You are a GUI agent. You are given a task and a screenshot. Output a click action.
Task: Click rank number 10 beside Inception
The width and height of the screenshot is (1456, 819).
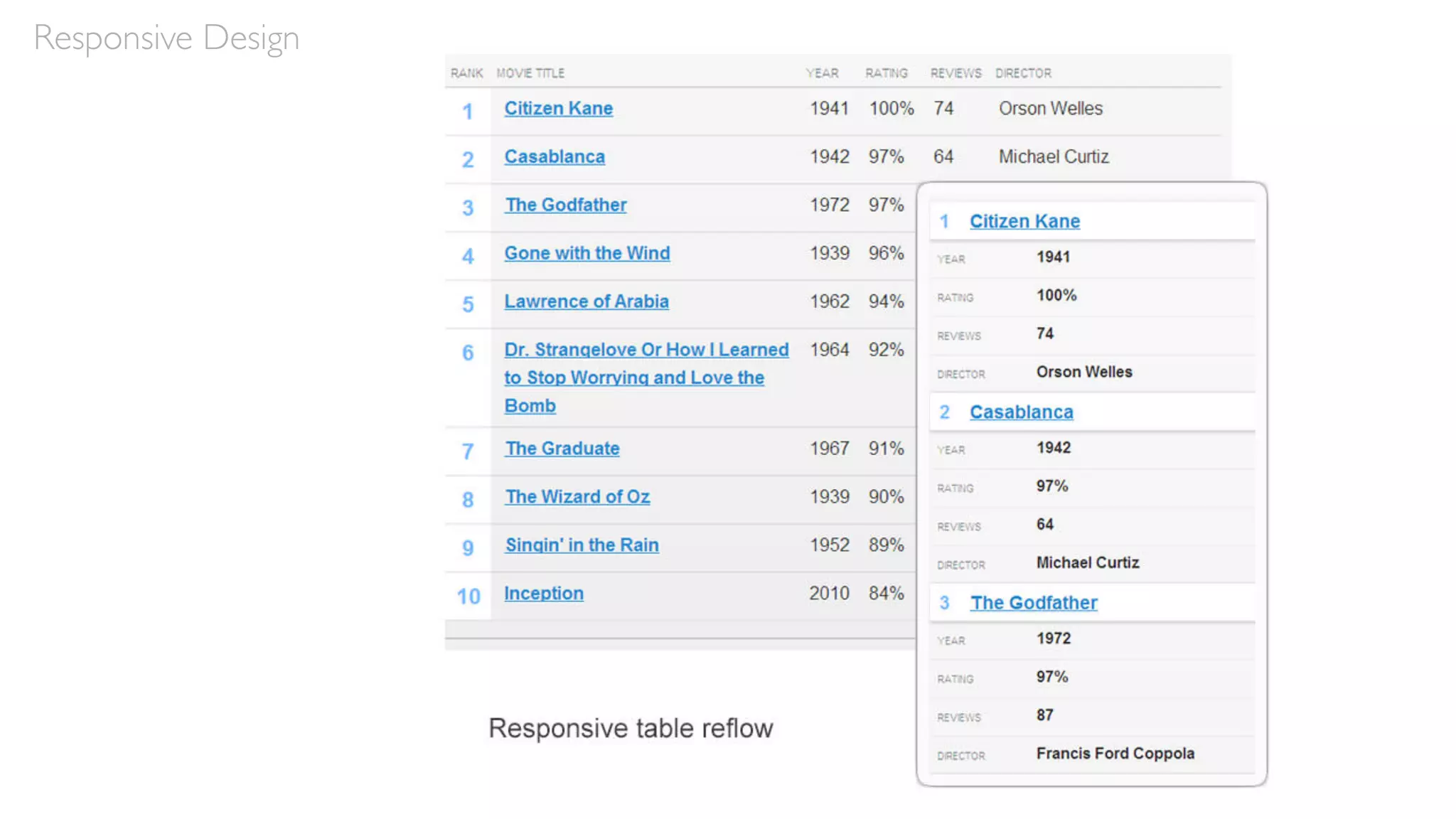[x=469, y=596]
